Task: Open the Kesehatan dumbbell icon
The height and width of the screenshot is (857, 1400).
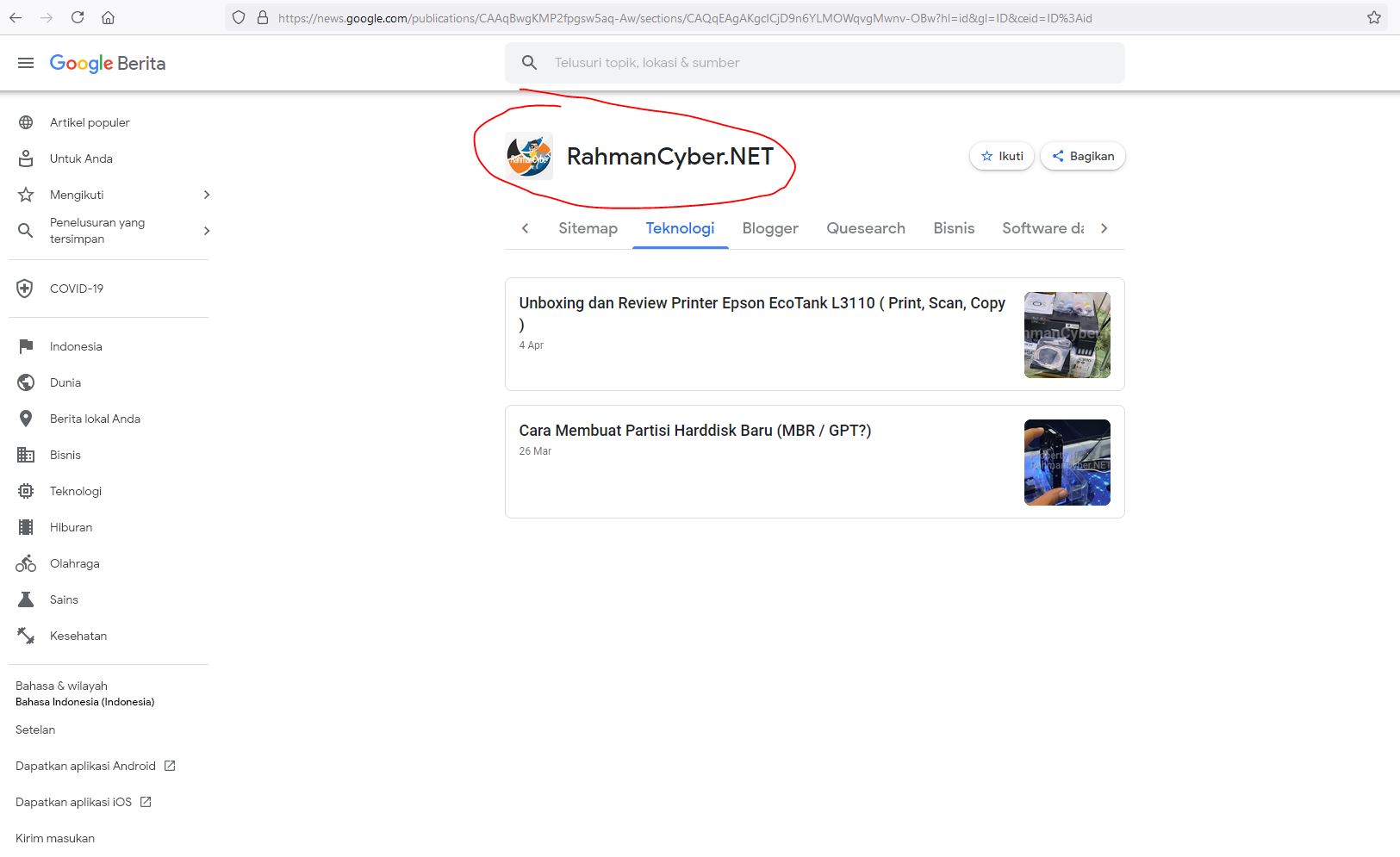Action: [26, 636]
